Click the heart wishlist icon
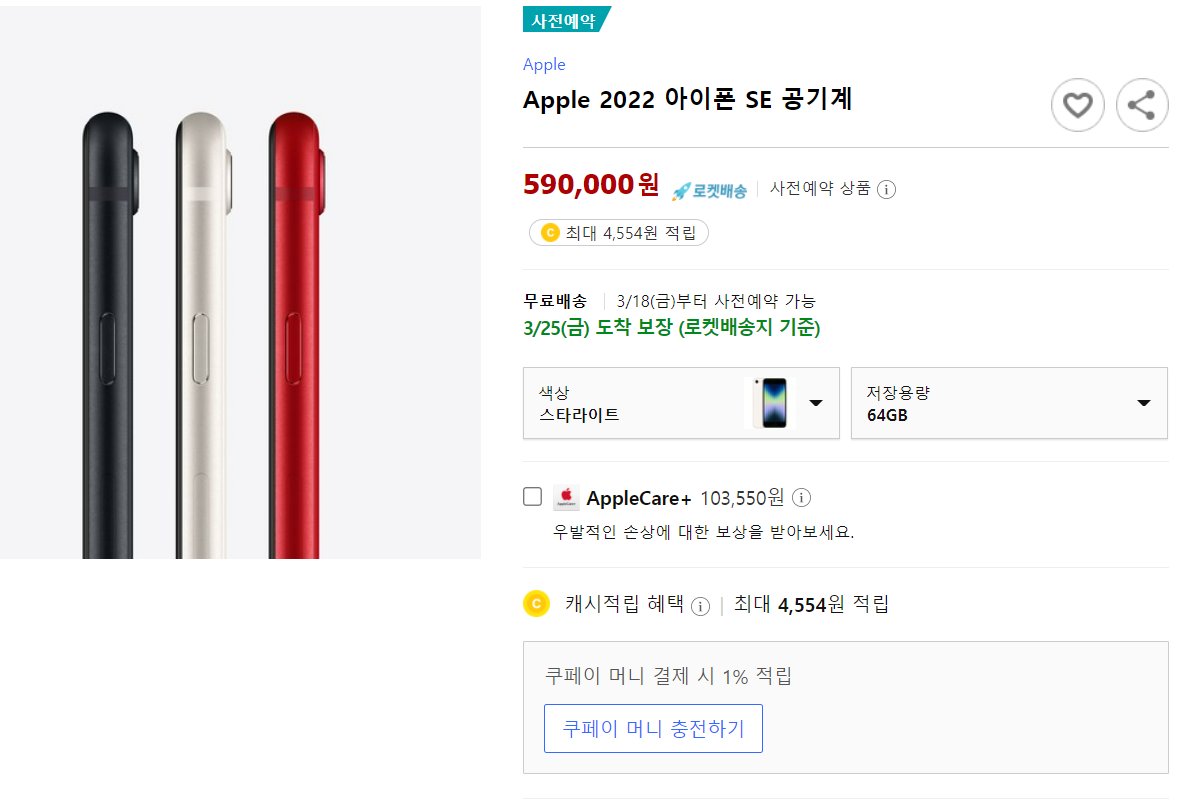This screenshot has width=1179, height=802. click(1077, 105)
